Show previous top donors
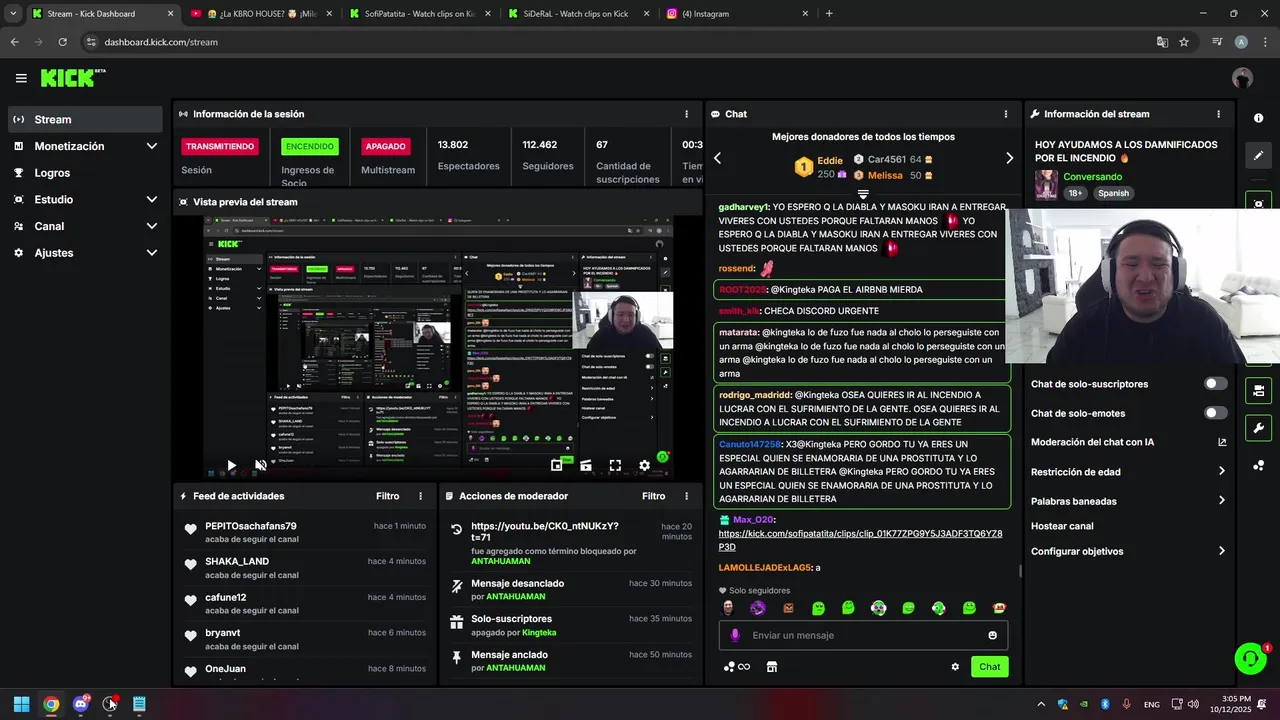Screen dimensions: 1280x720 (717, 158)
